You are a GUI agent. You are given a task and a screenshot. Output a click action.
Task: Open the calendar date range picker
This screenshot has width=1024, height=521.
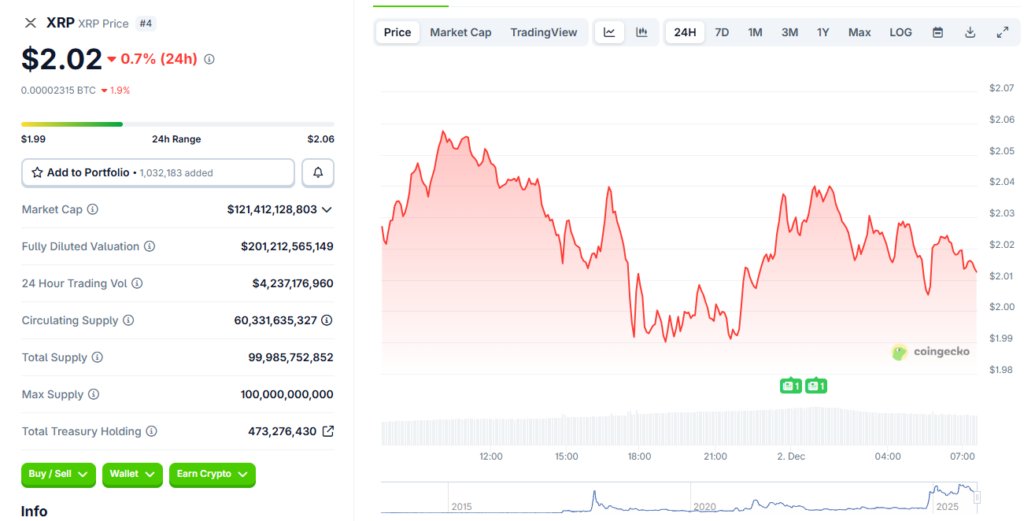[x=937, y=32]
